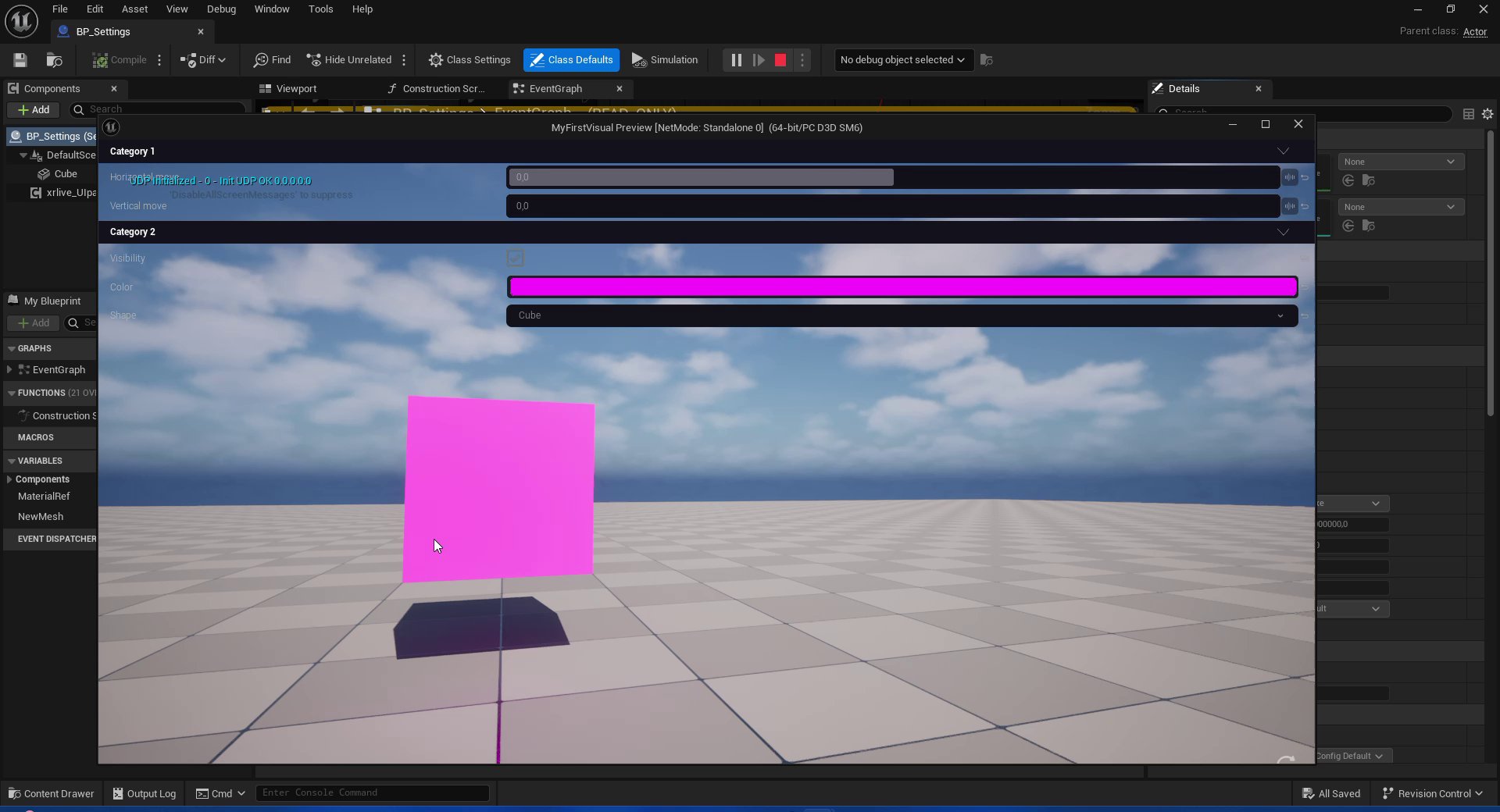Select BP_Settings root in component tree
The width and height of the screenshot is (1500, 812).
click(x=52, y=136)
